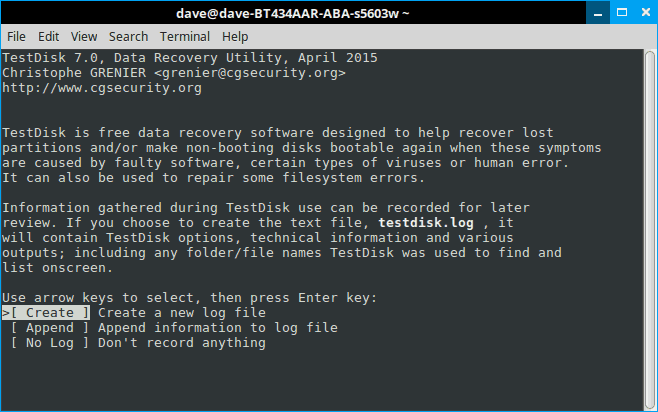
Task: Expand the Terminal menu
Action: click(x=184, y=36)
